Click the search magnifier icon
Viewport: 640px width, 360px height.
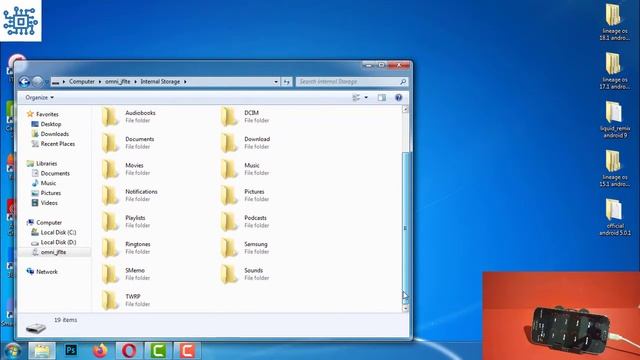click(x=403, y=82)
